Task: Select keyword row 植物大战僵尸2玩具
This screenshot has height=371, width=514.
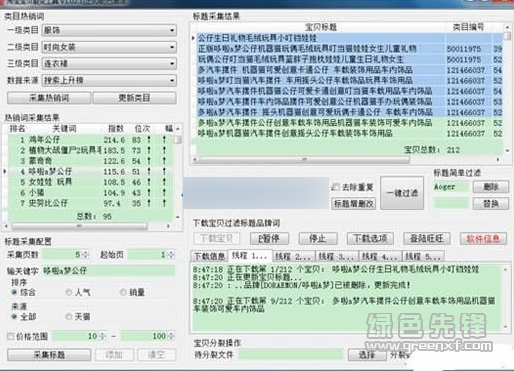Action: [x=91, y=150]
